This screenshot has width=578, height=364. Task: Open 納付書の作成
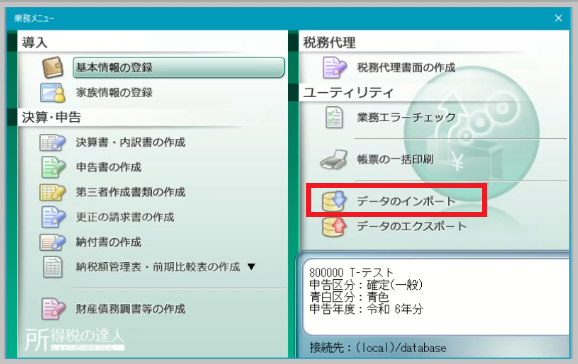(x=109, y=242)
